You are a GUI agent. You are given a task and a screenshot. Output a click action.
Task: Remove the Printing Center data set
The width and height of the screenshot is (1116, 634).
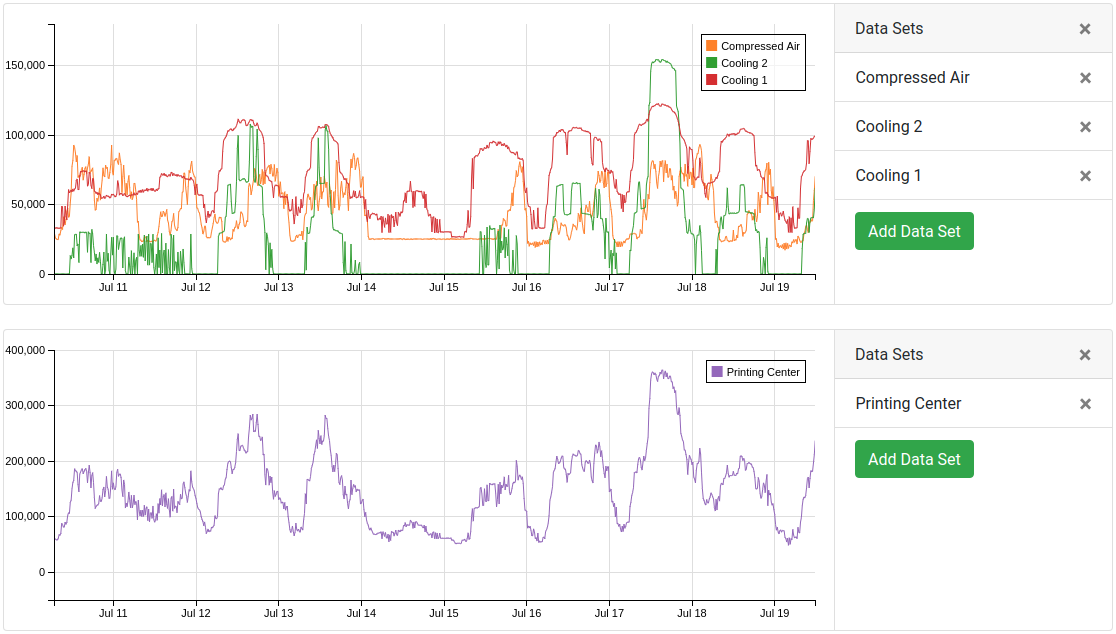pyautogui.click(x=1085, y=404)
